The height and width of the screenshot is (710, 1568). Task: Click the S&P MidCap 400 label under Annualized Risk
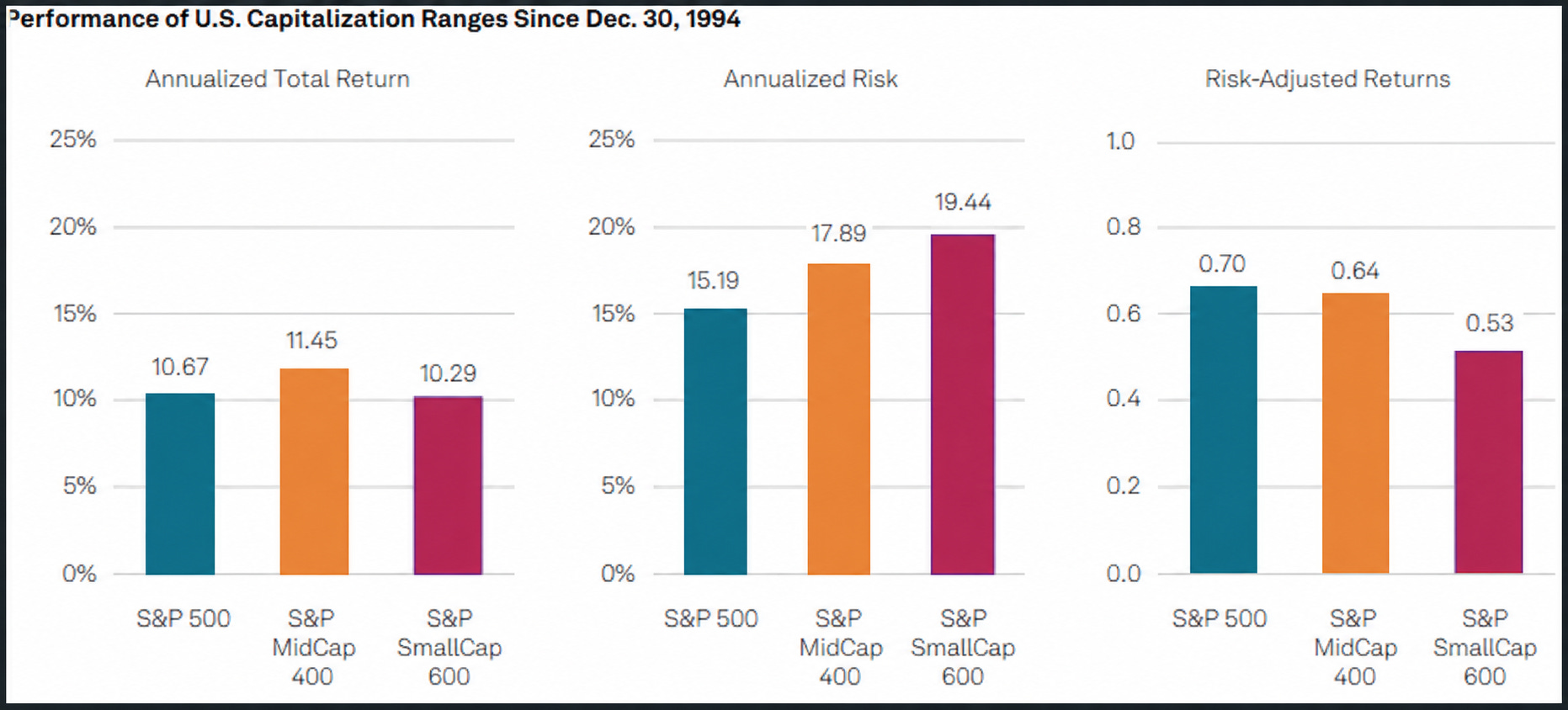[x=840, y=647]
